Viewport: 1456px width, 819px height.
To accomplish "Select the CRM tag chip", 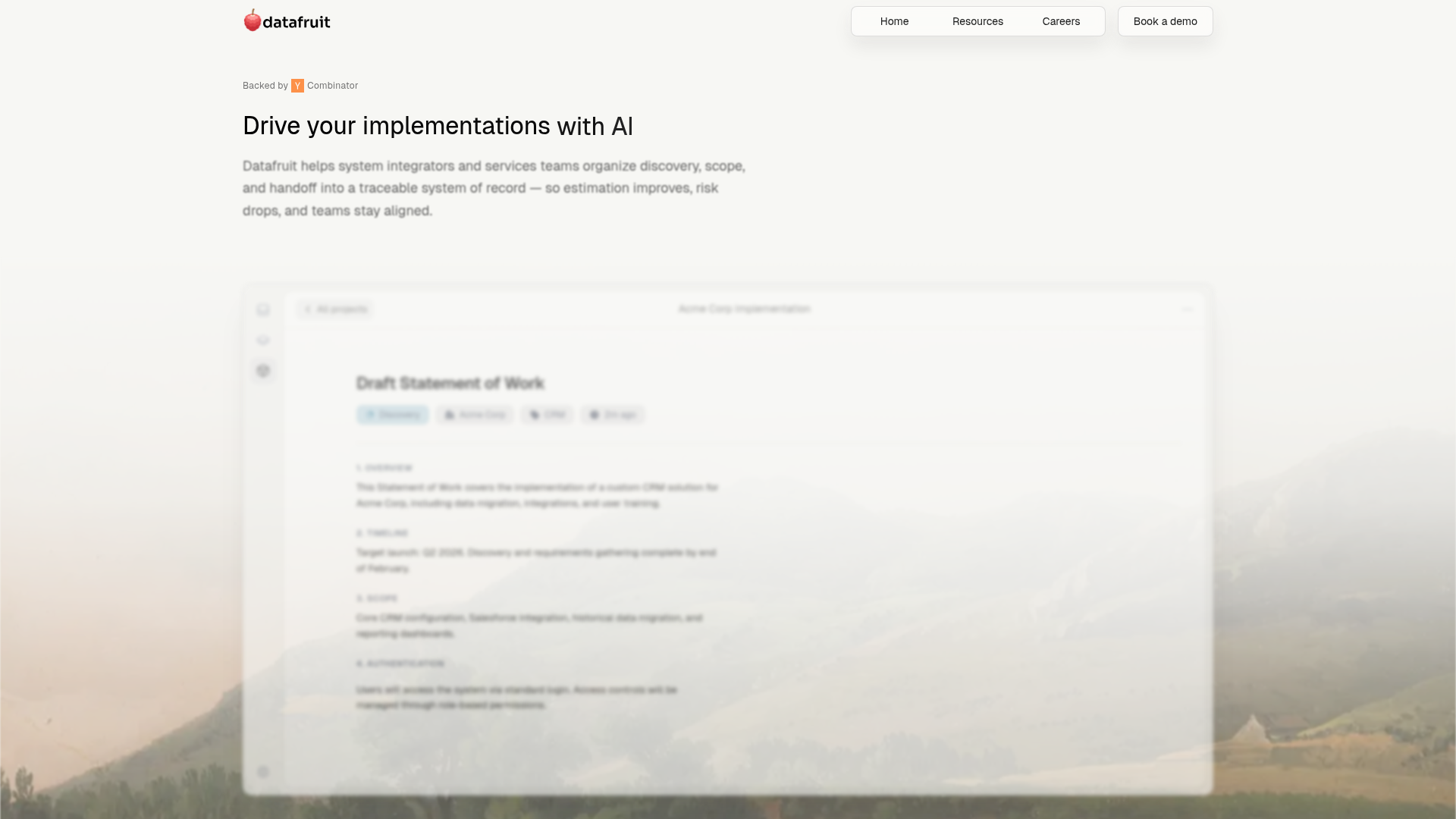I will tap(548, 415).
